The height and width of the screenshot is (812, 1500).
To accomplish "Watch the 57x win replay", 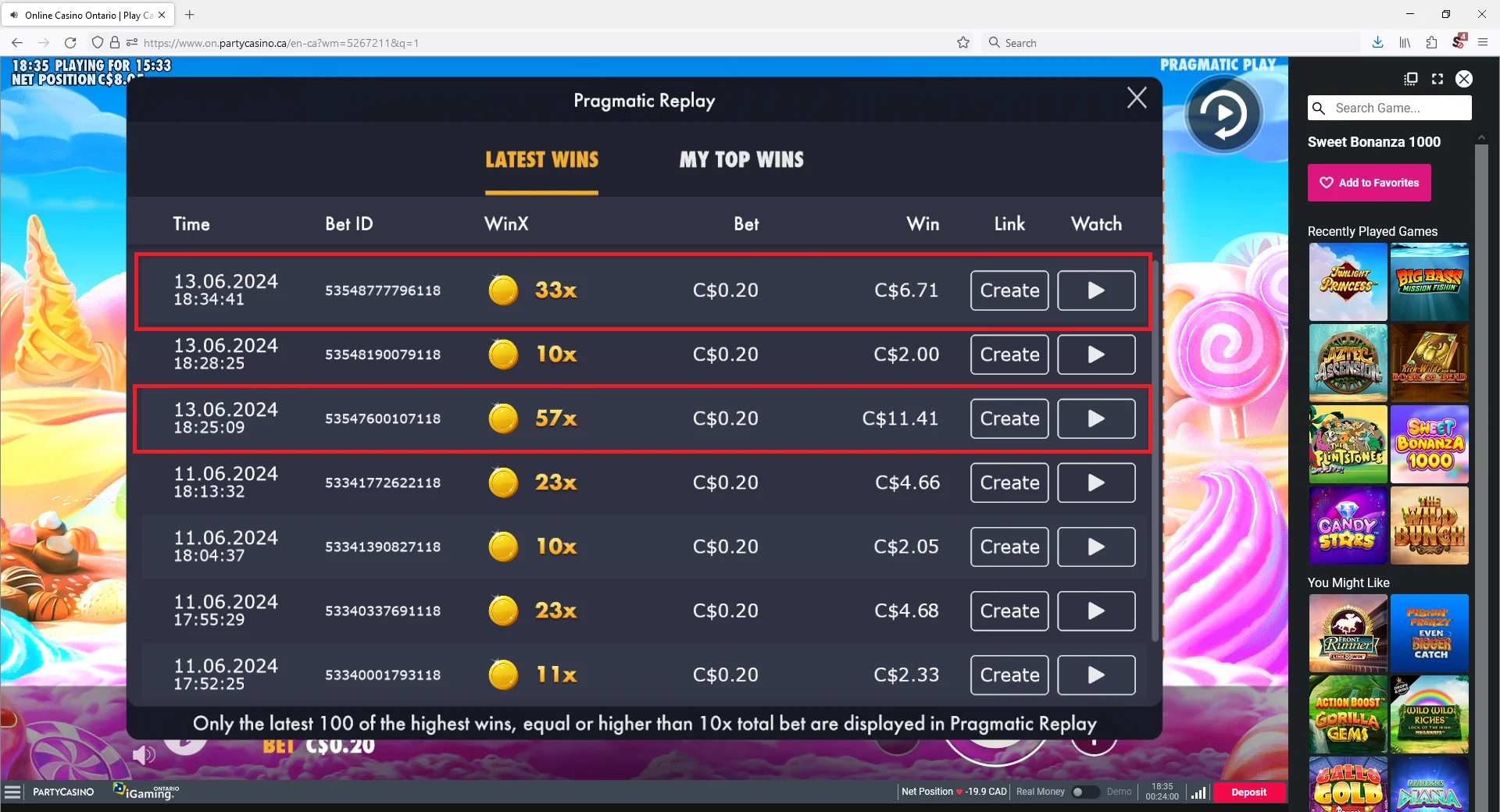I will click(1096, 418).
